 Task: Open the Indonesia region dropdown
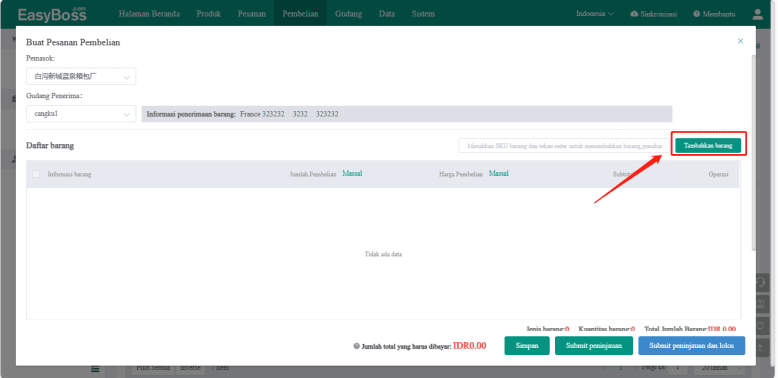[x=594, y=14]
